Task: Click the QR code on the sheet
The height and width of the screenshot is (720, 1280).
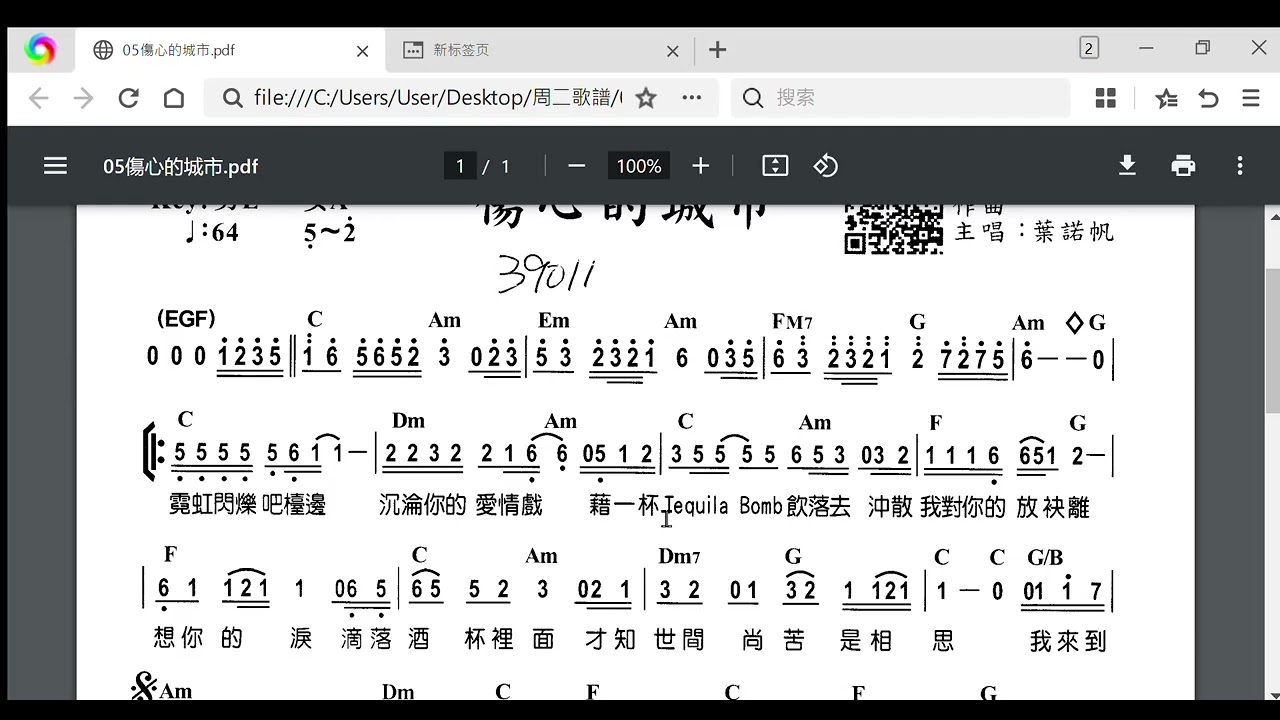Action: point(894,229)
